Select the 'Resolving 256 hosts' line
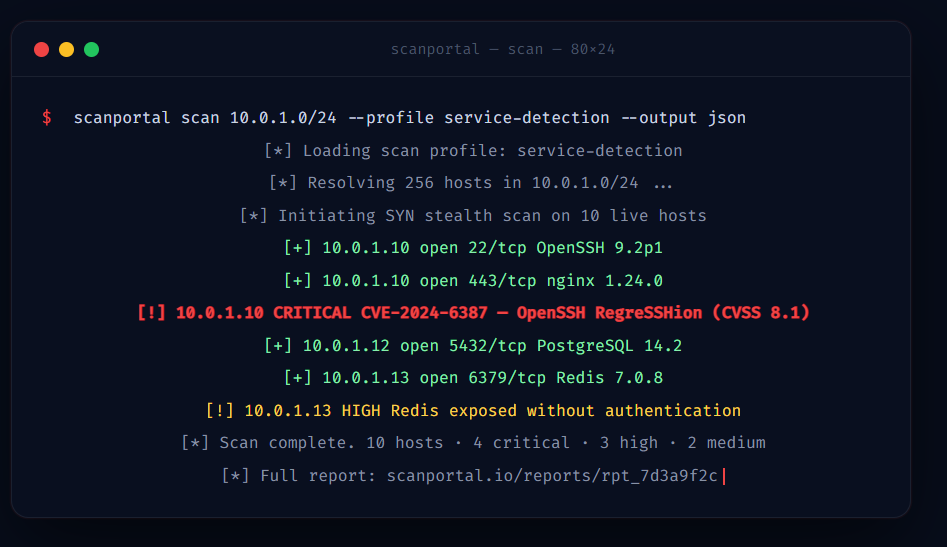This screenshot has width=947, height=547. (x=470, y=182)
